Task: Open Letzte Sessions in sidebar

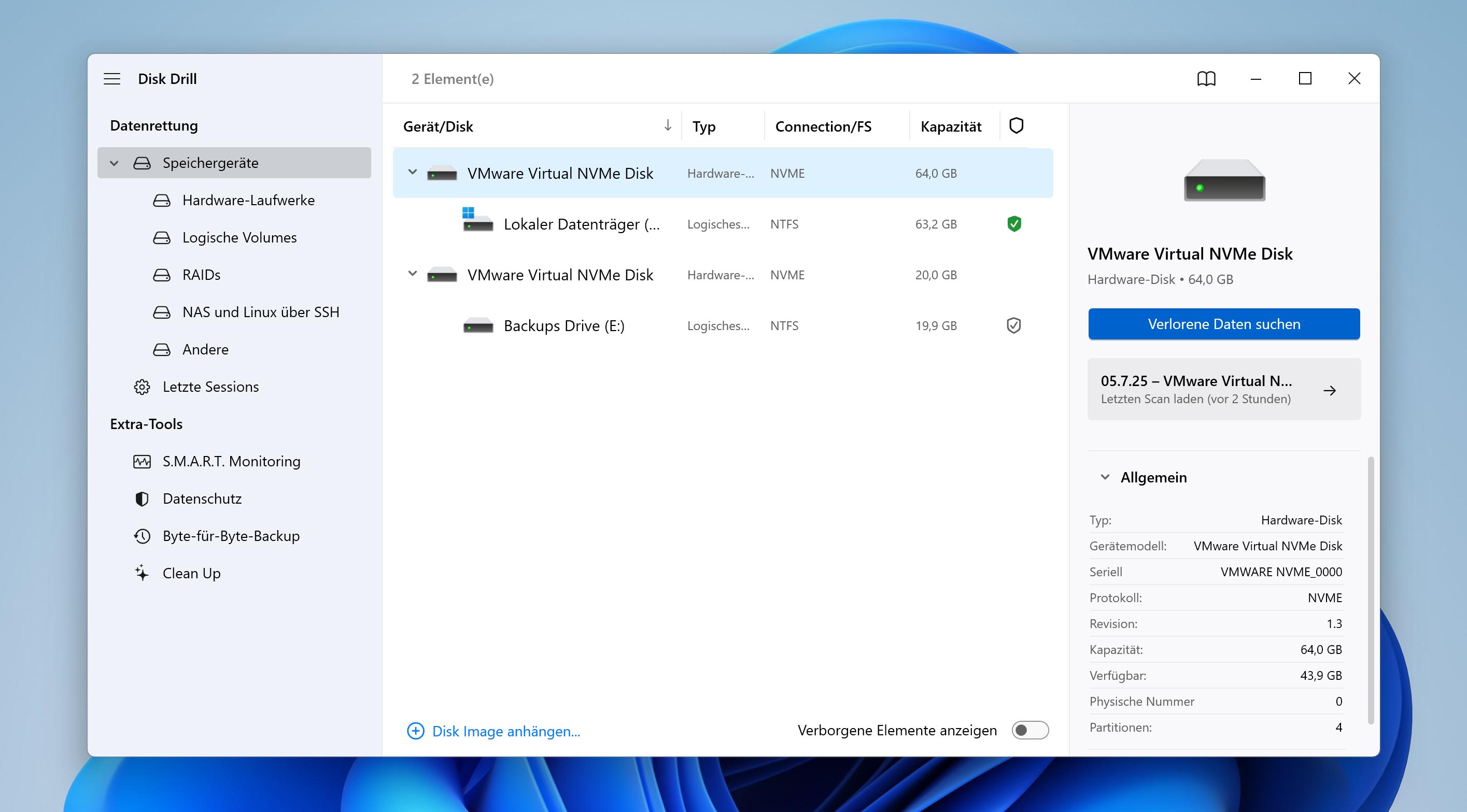Action: tap(233, 387)
